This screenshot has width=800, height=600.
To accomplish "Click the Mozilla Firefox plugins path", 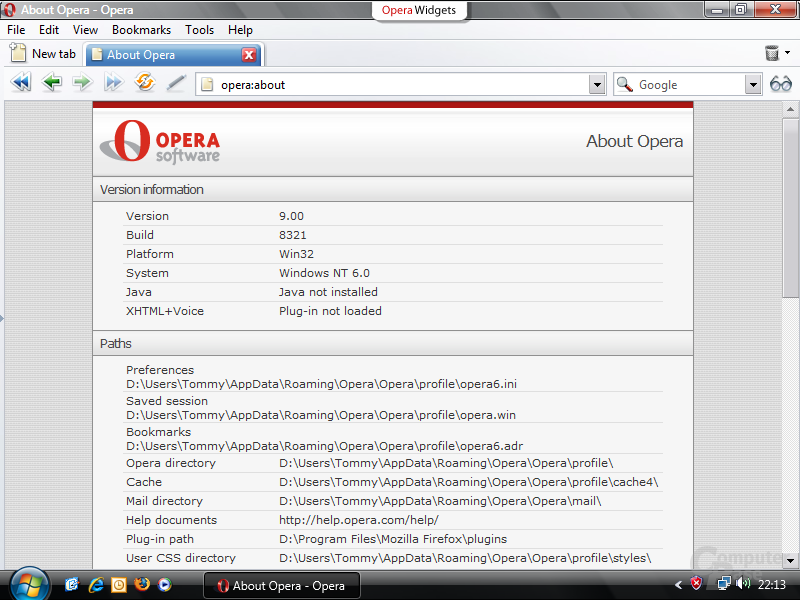I will click(393, 539).
